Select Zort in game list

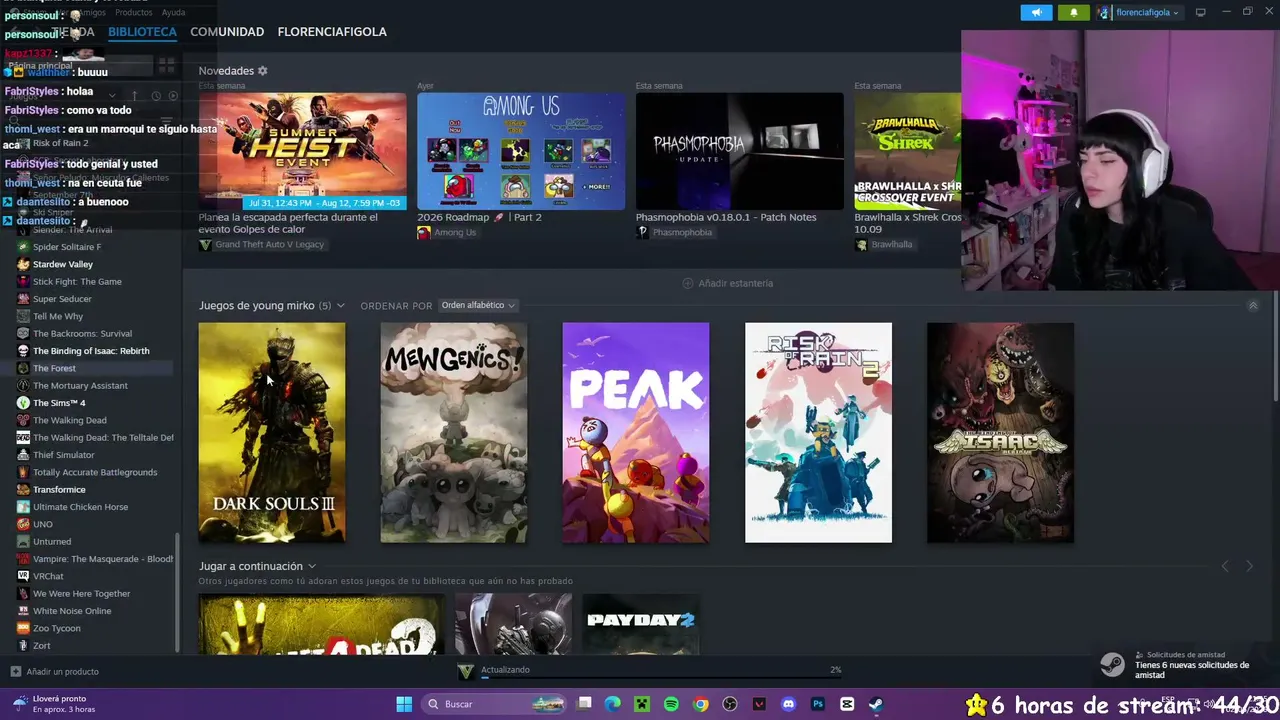(42, 646)
